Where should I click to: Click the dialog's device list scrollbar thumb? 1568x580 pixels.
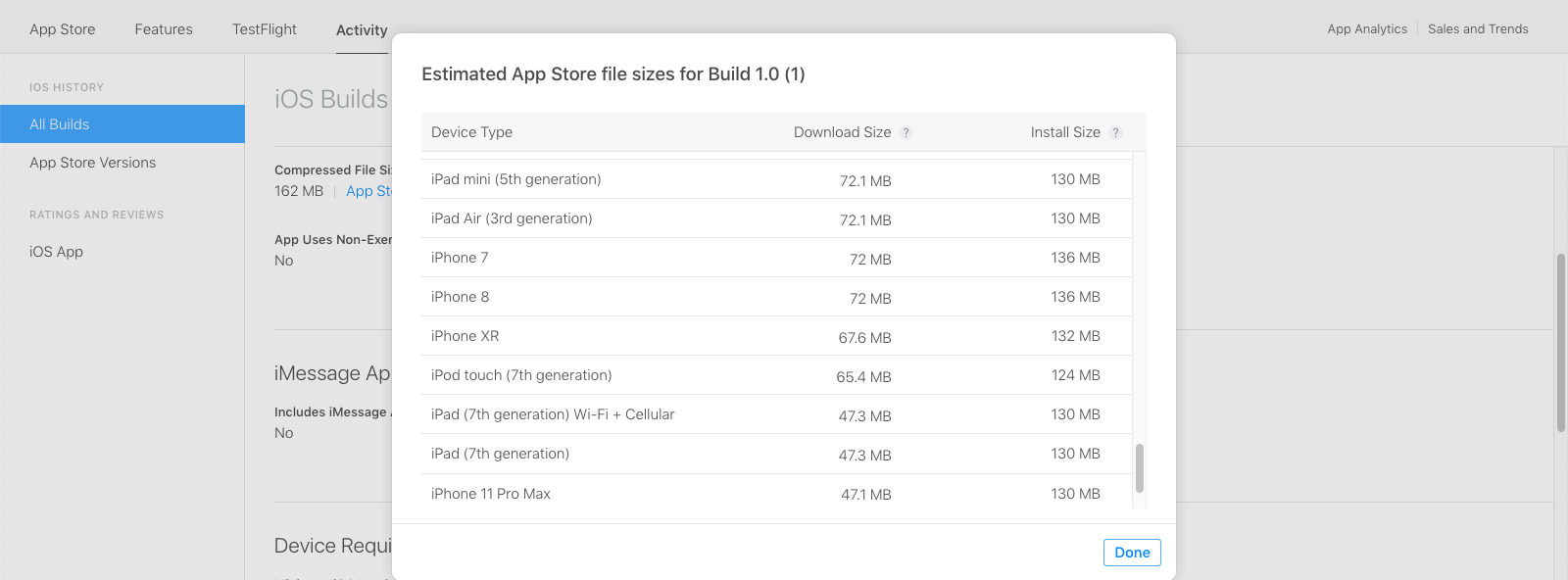[1139, 468]
